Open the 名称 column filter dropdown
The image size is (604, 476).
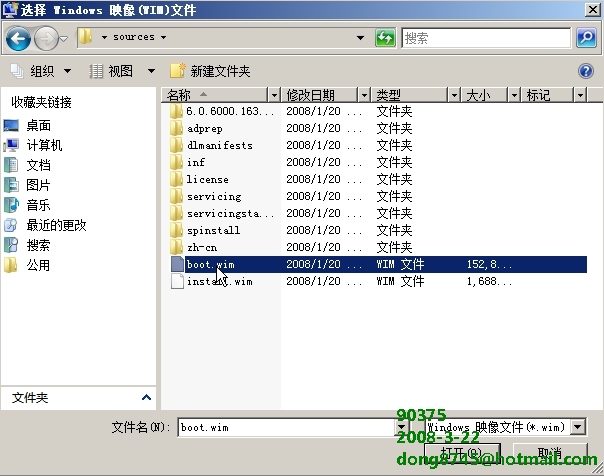[274, 95]
